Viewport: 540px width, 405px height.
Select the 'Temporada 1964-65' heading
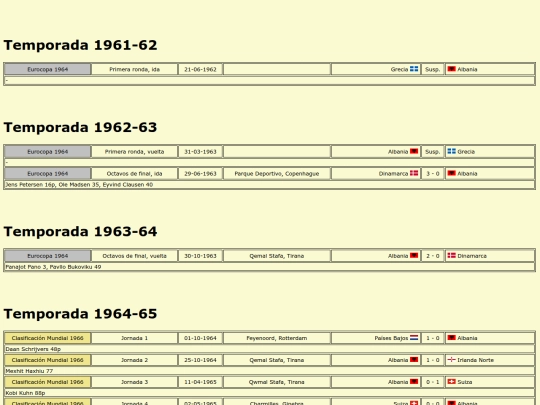80,314
